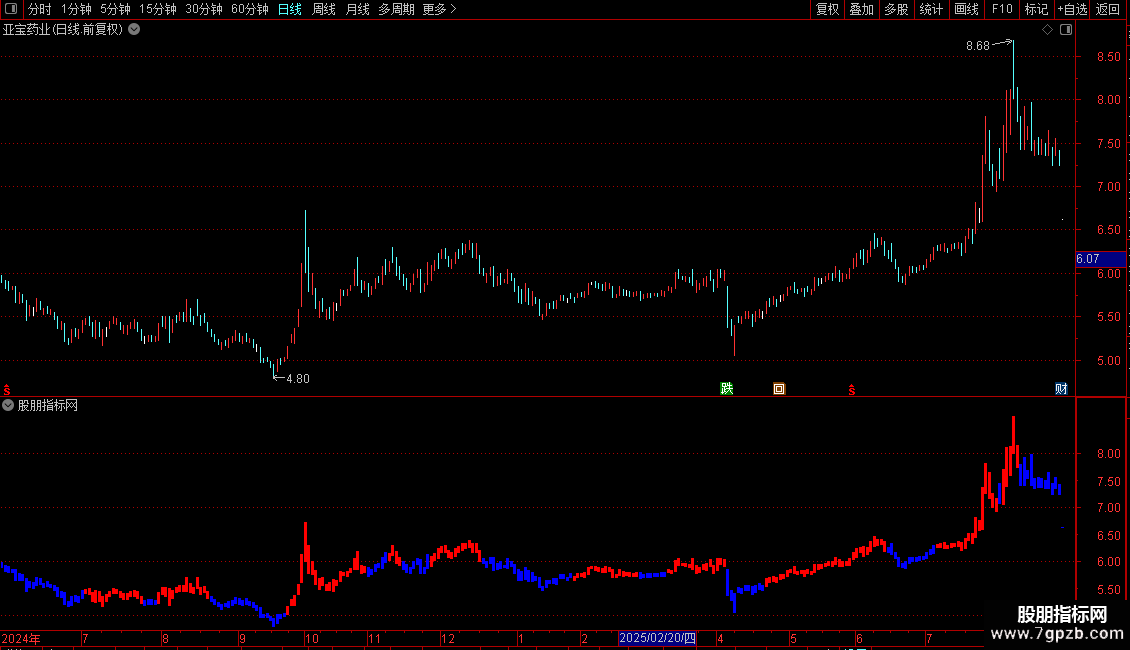Toggle the left sidebar panel icon
Image resolution: width=1130 pixels, height=650 pixels.
11,9
